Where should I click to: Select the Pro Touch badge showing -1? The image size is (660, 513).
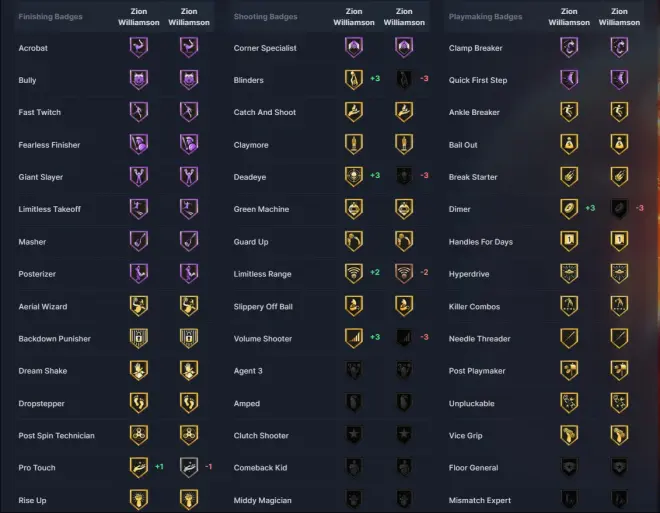click(x=188, y=467)
